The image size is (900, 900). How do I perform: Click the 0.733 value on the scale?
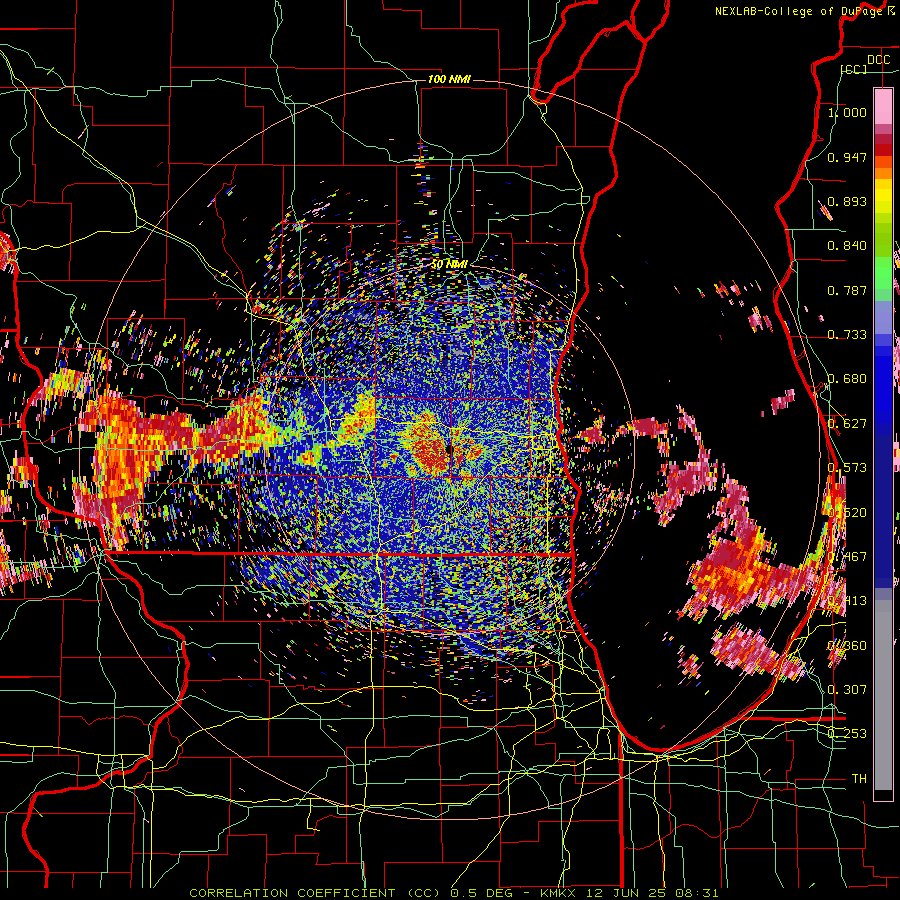(x=847, y=335)
